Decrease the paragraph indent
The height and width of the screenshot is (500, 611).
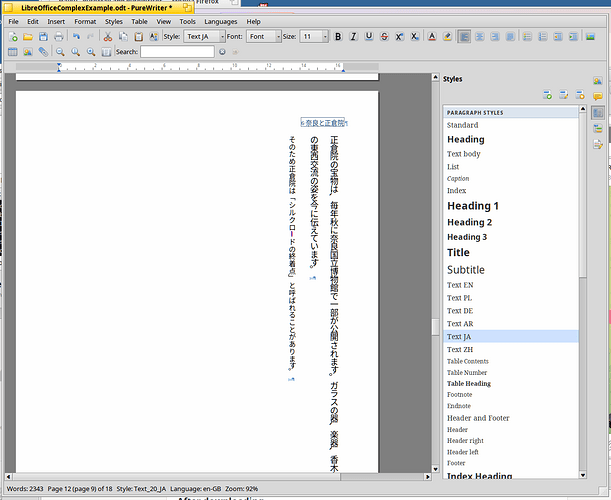tap(558, 37)
